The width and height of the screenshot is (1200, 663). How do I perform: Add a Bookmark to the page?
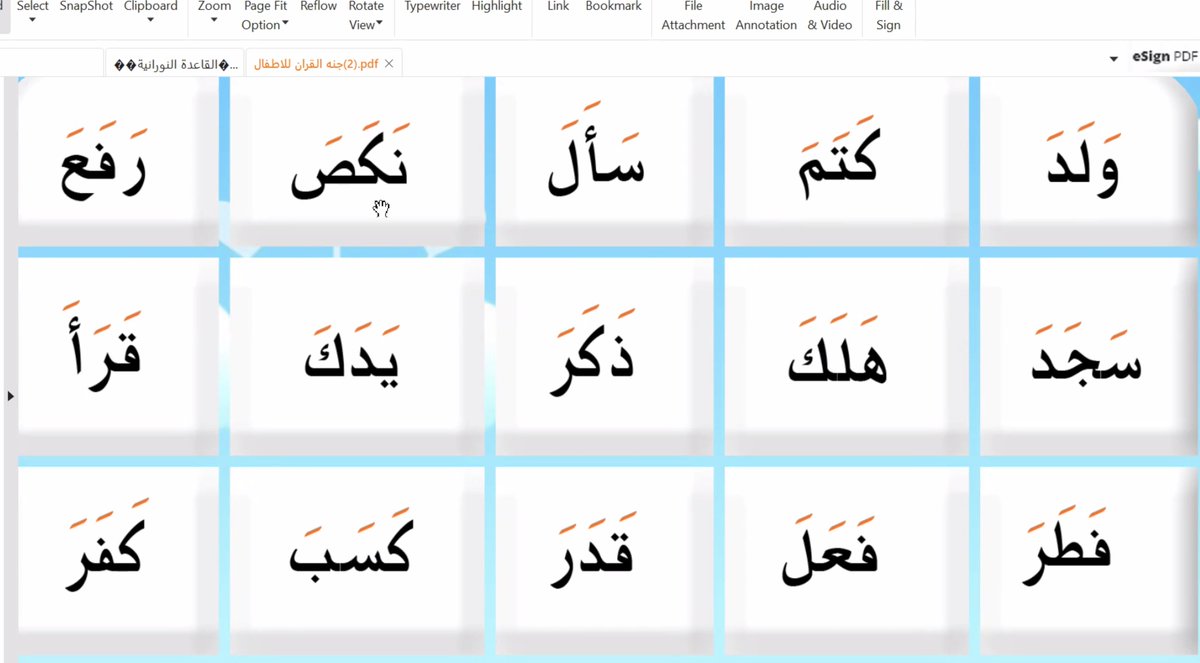point(613,6)
